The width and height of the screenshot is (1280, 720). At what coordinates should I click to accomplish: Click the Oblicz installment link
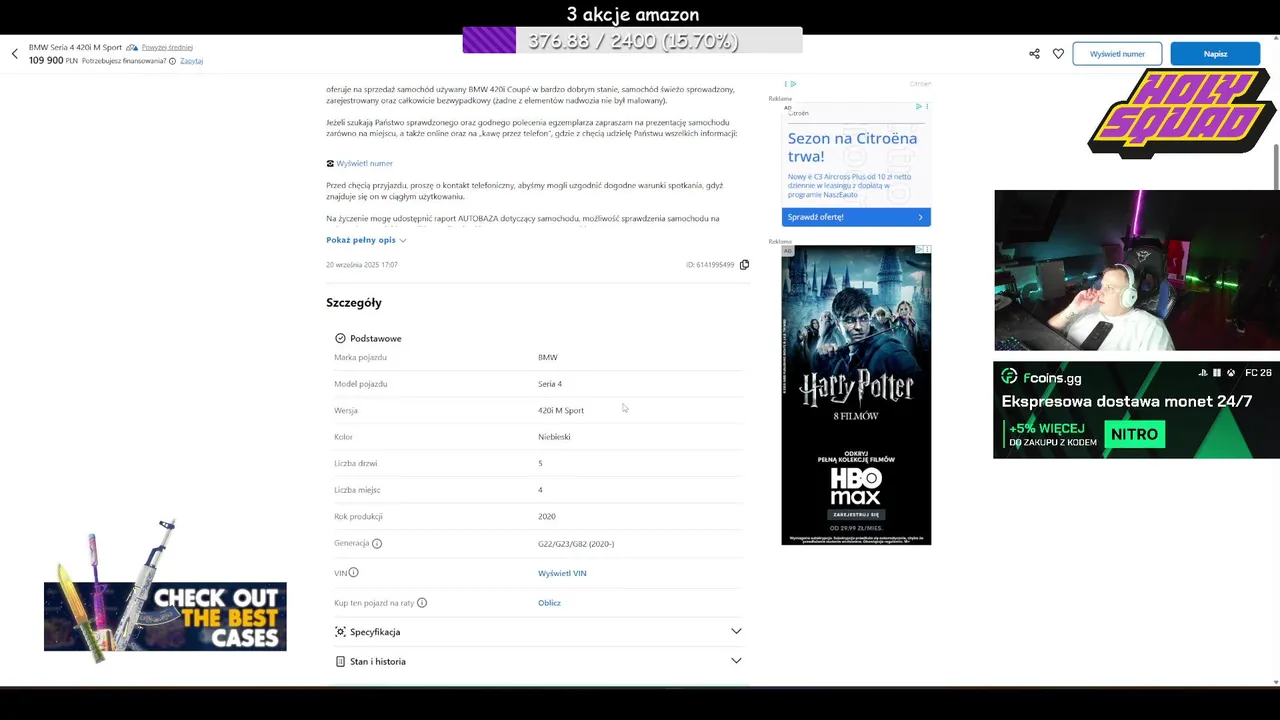click(x=549, y=603)
